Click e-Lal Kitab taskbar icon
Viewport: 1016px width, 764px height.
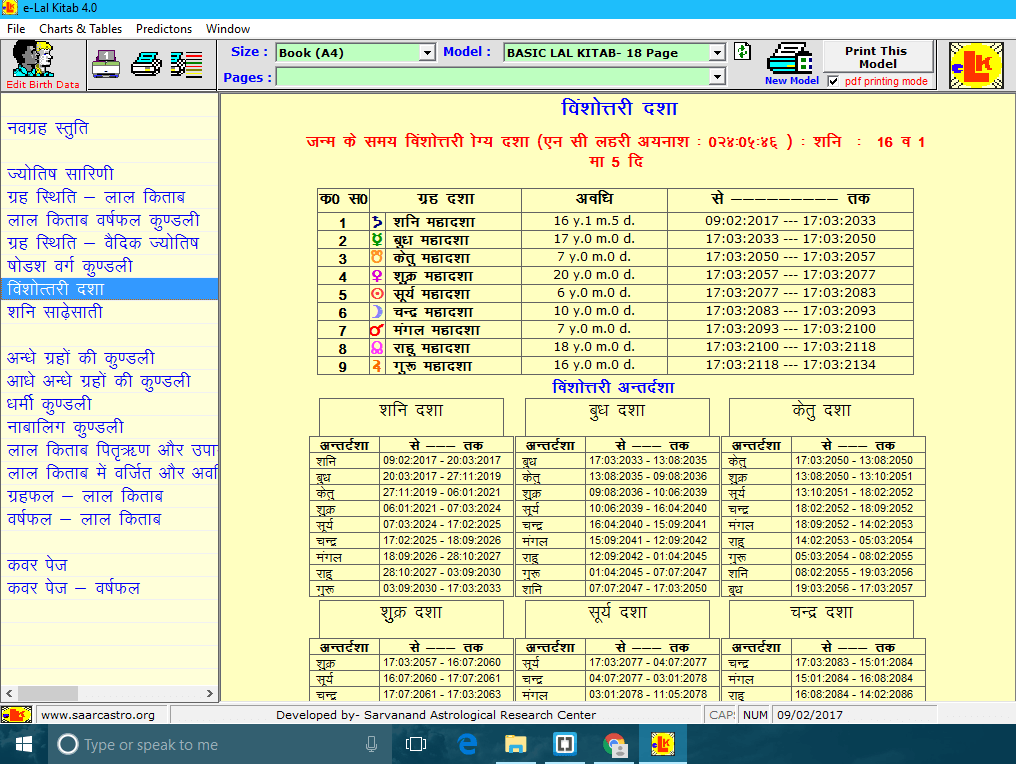pyautogui.click(x=662, y=745)
